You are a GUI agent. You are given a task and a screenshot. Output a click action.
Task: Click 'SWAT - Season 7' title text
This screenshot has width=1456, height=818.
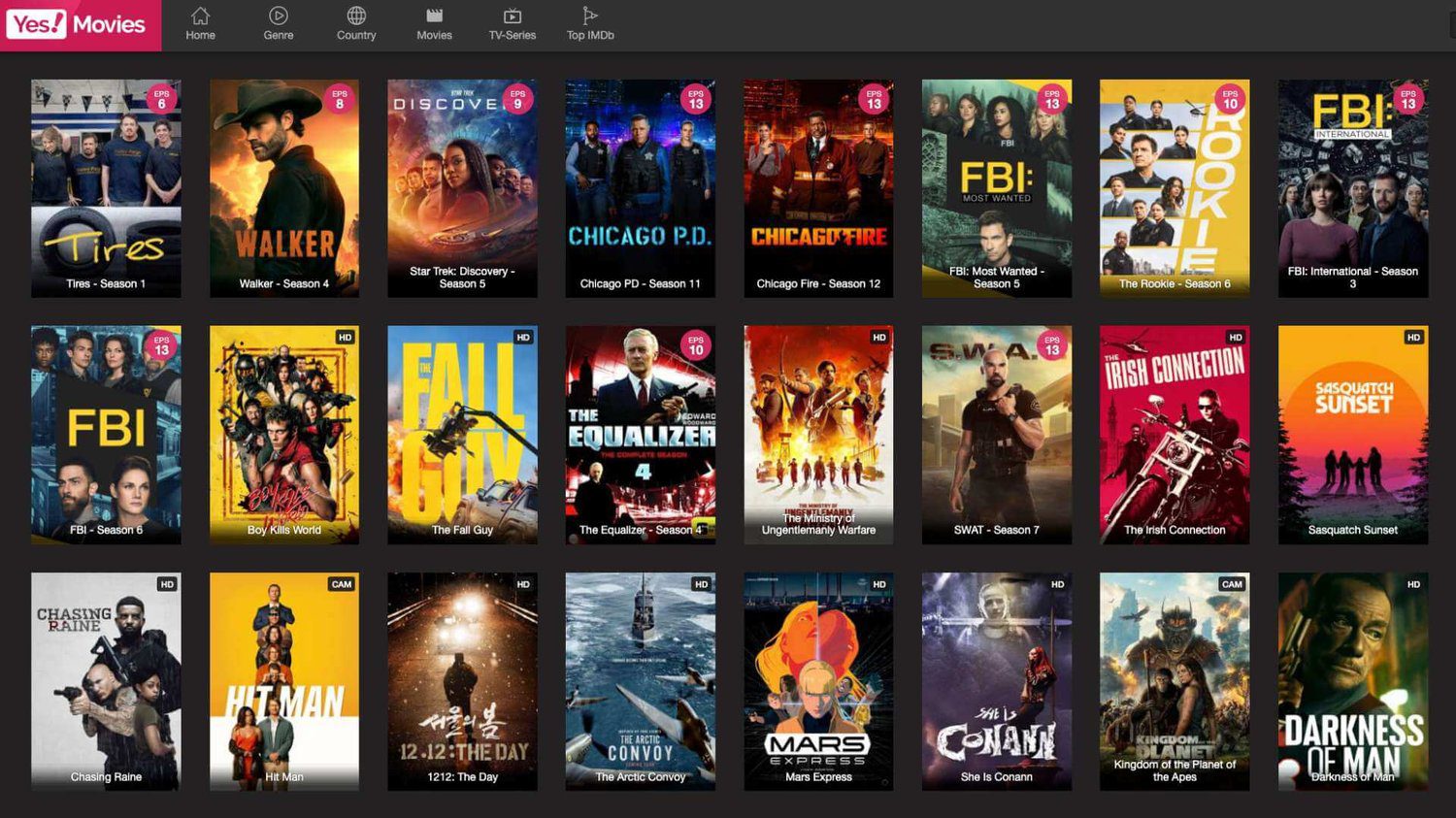(997, 530)
